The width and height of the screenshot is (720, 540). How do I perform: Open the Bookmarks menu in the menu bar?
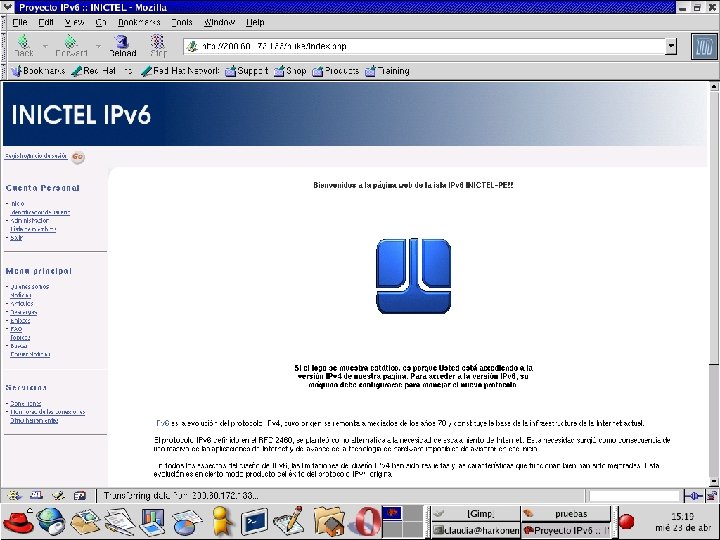[139, 22]
